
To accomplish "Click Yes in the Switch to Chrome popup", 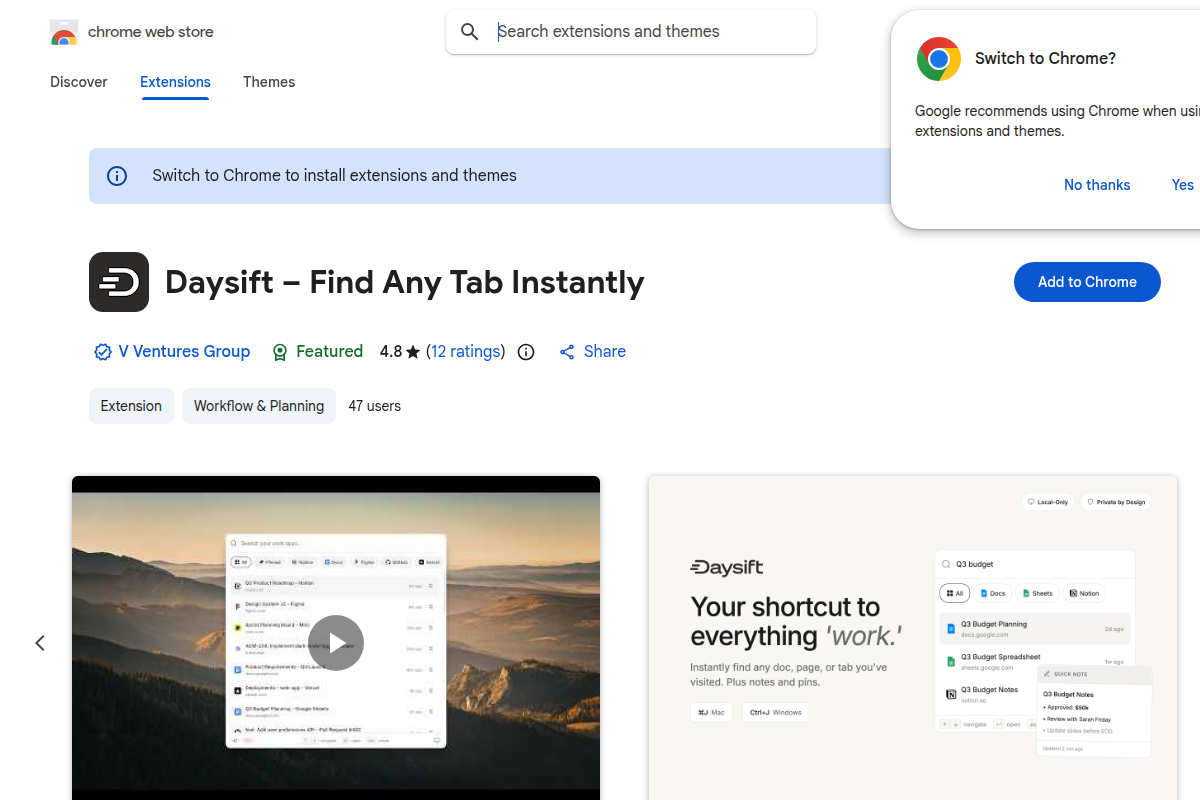I will pos(1183,185).
